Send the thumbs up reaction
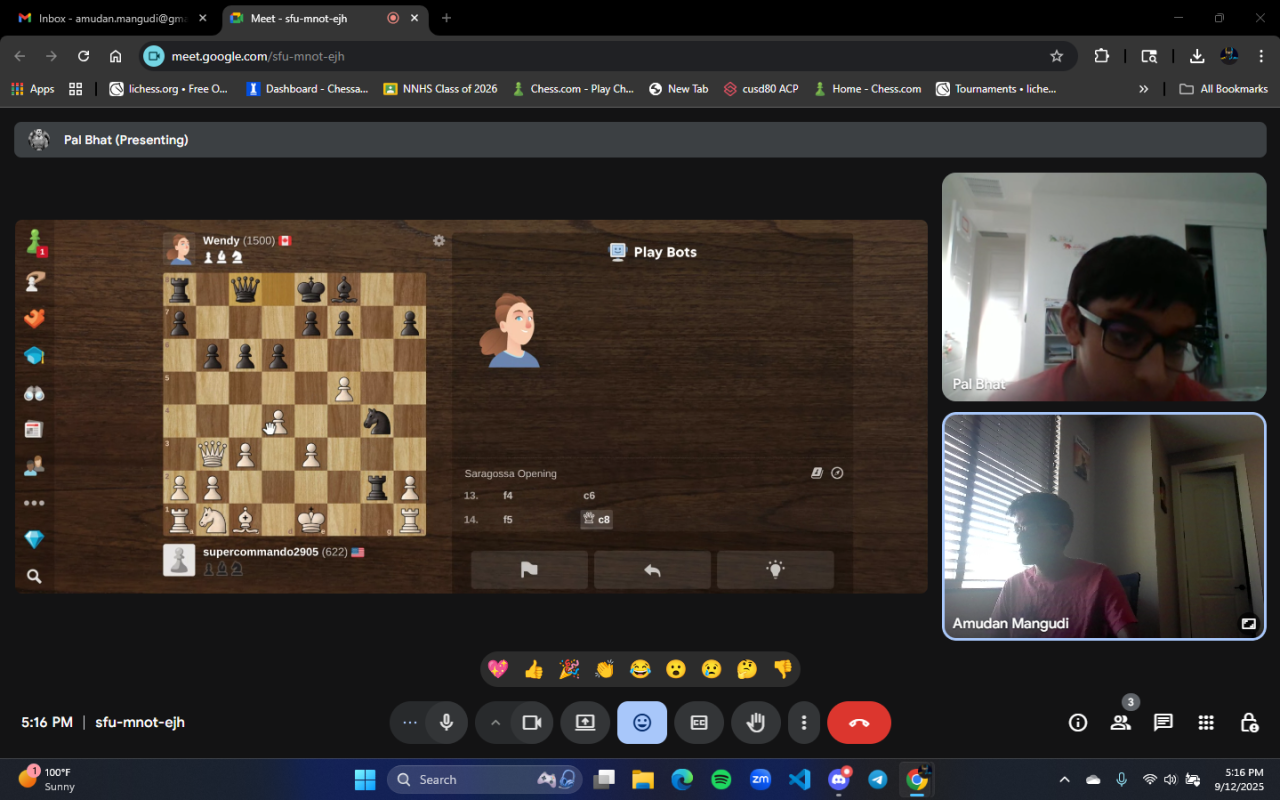This screenshot has height=800, width=1280. [x=534, y=669]
